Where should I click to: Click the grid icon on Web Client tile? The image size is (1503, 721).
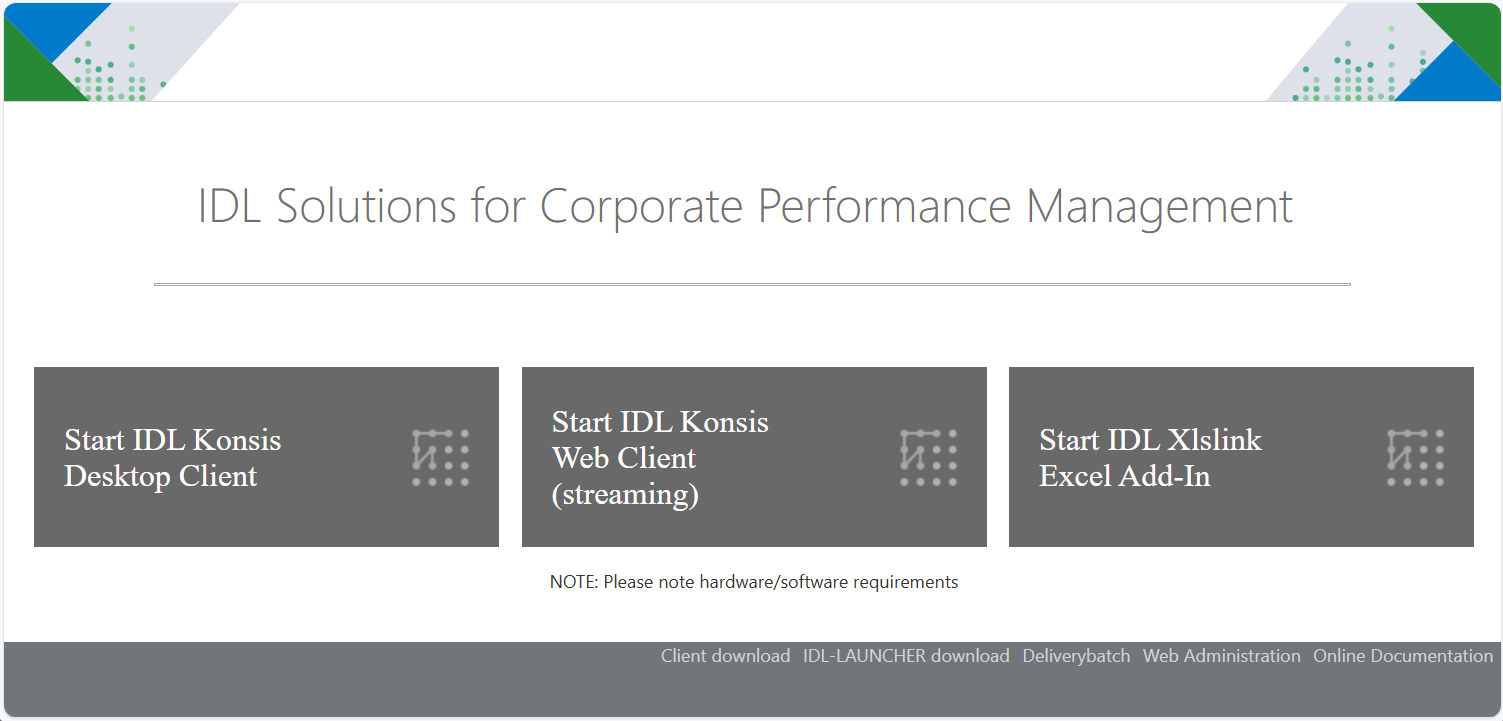(x=928, y=458)
